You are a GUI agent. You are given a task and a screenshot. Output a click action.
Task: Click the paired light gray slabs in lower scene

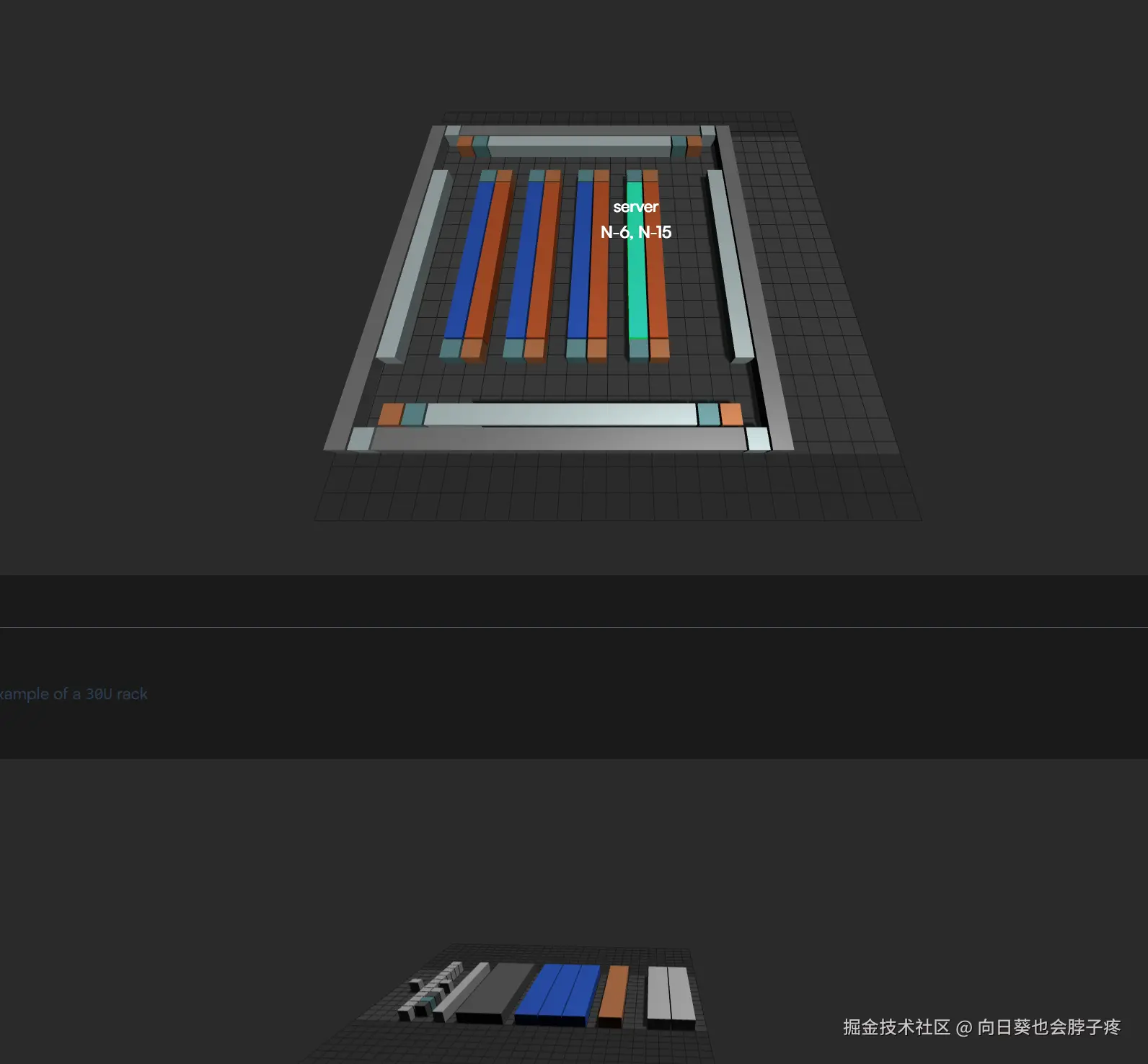coord(670,995)
